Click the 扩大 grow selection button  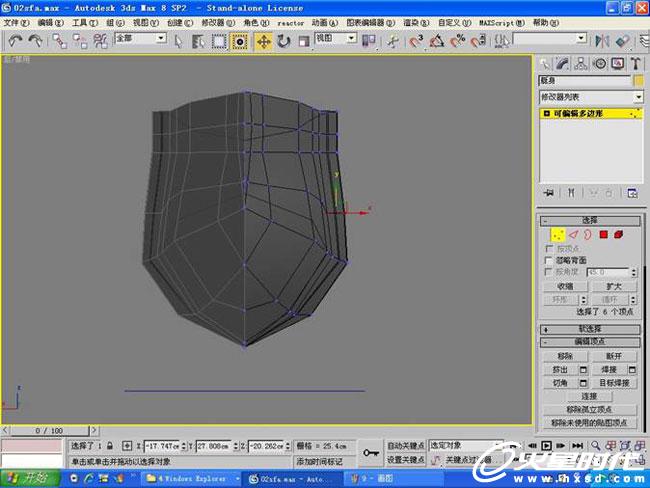pyautogui.click(x=614, y=286)
